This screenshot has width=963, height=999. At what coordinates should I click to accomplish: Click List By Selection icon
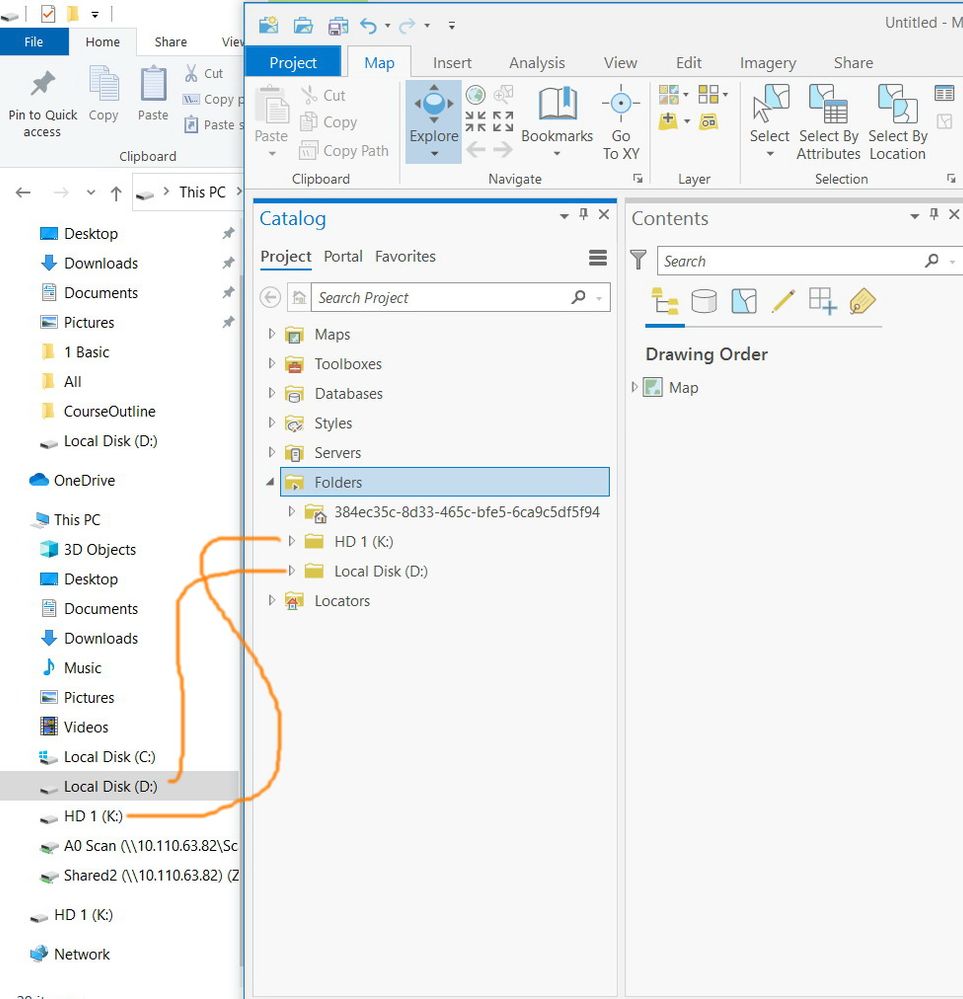(x=744, y=301)
